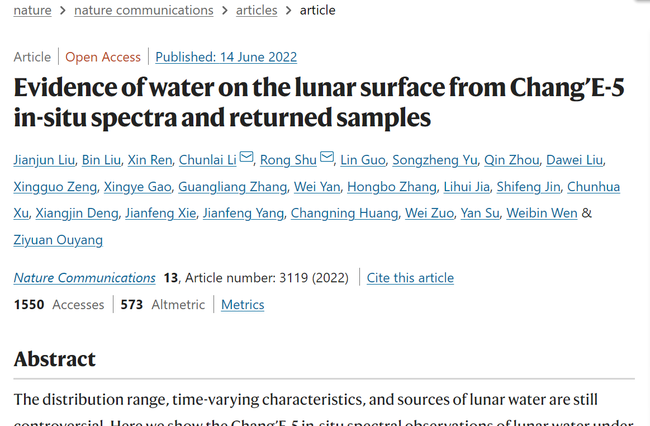The image size is (650, 426).
Task: Click author Xin Ren
Action: coord(150,160)
